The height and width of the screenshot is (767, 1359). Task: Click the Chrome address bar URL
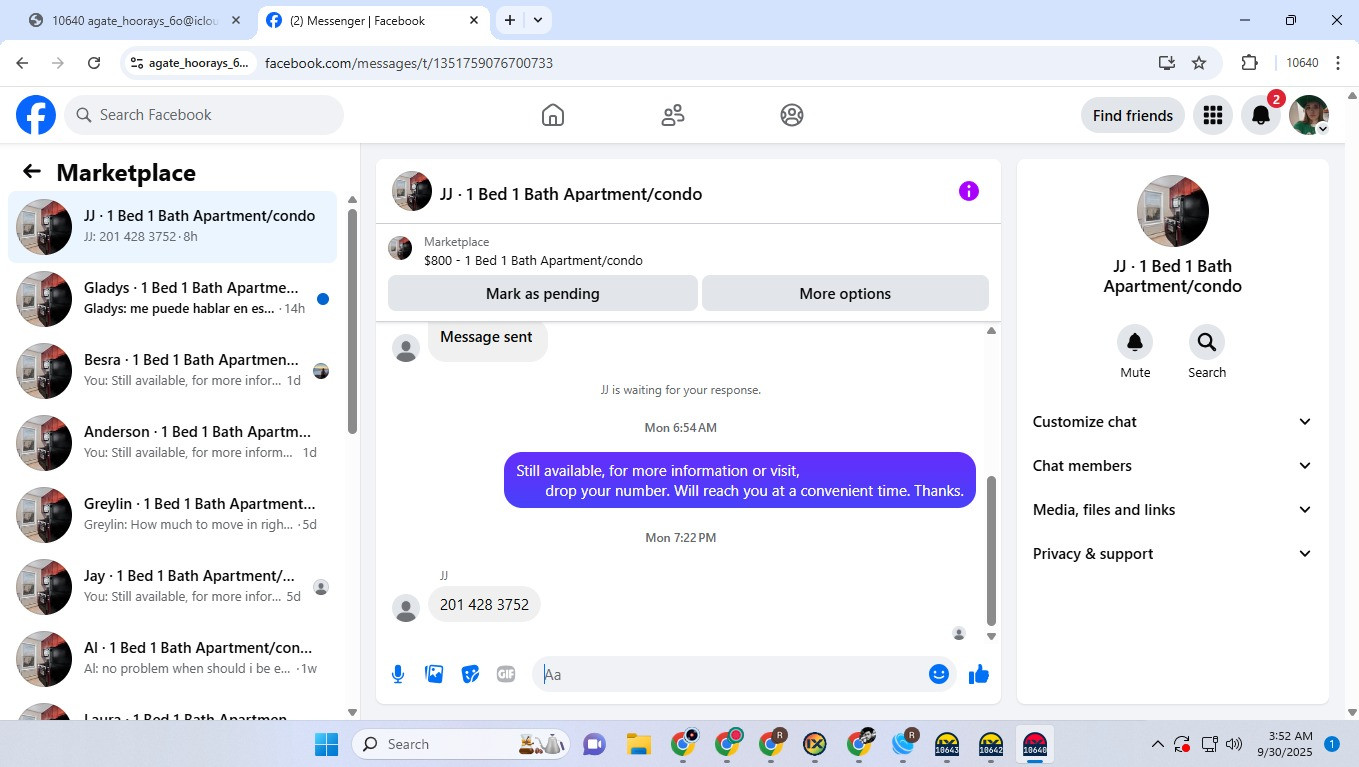click(x=409, y=63)
